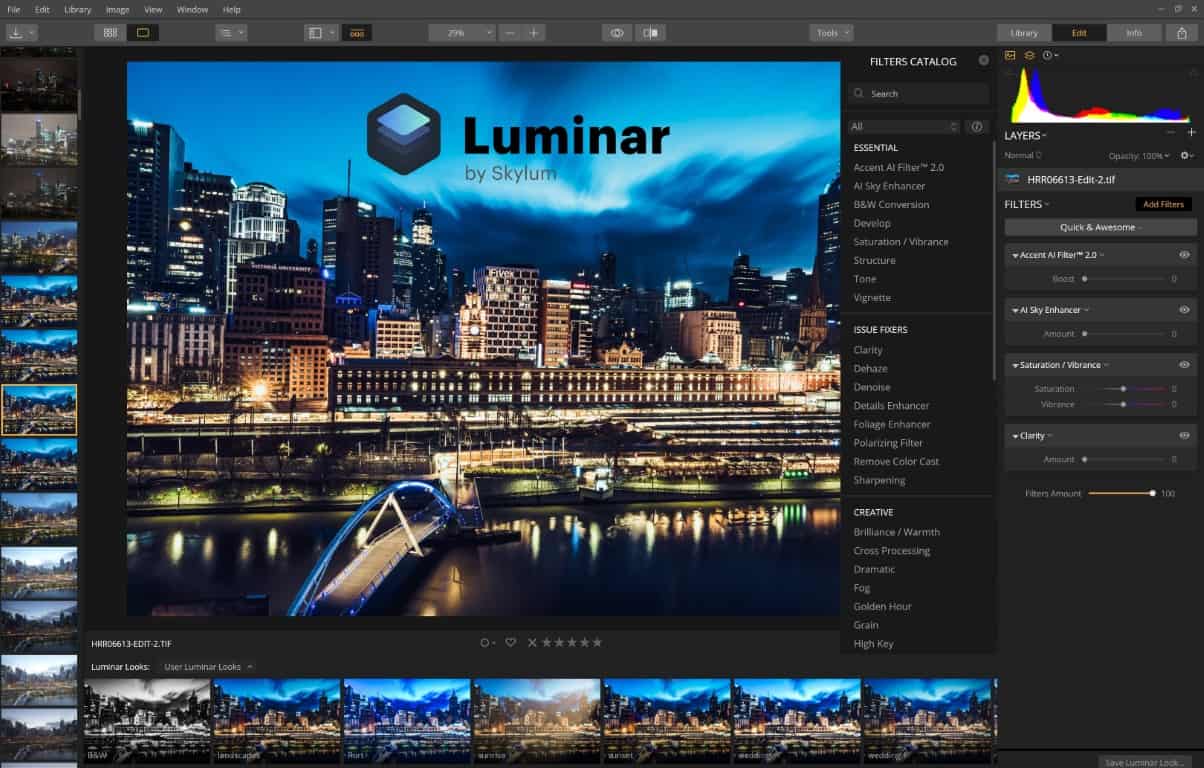Open the Opacity 100% dropdown
Viewport: 1204px width, 768px height.
pyautogui.click(x=1139, y=156)
